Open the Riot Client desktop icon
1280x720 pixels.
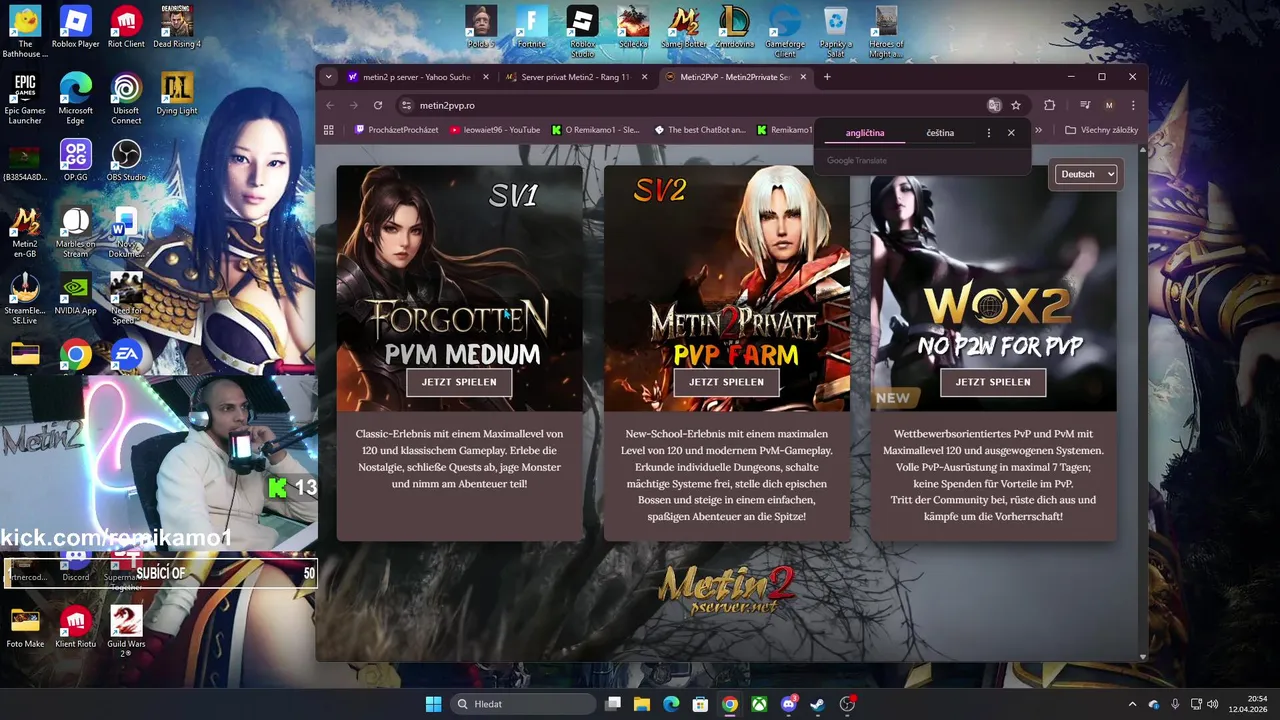point(126,27)
